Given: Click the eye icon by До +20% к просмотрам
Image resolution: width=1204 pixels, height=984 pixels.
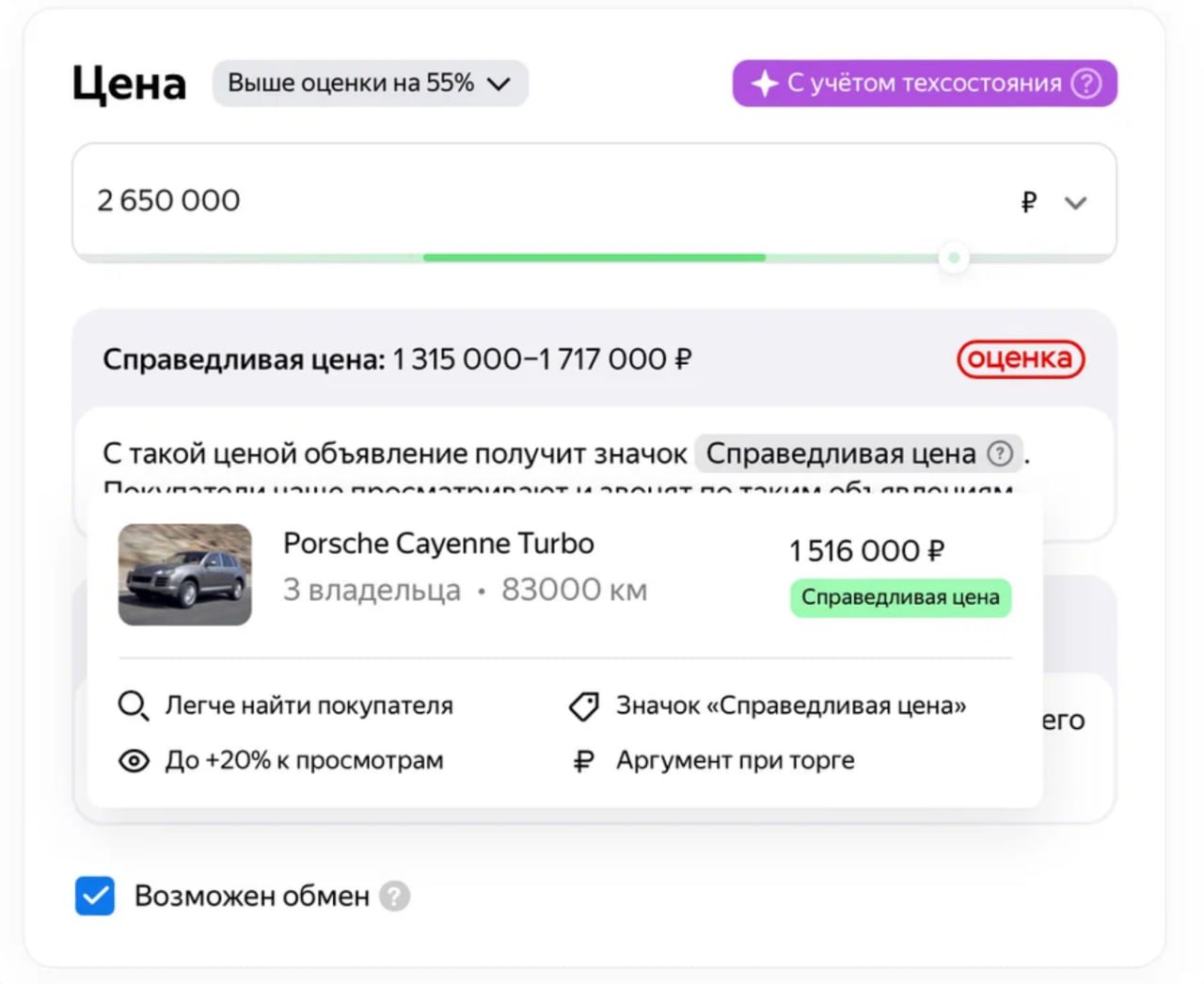Looking at the screenshot, I should [134, 761].
